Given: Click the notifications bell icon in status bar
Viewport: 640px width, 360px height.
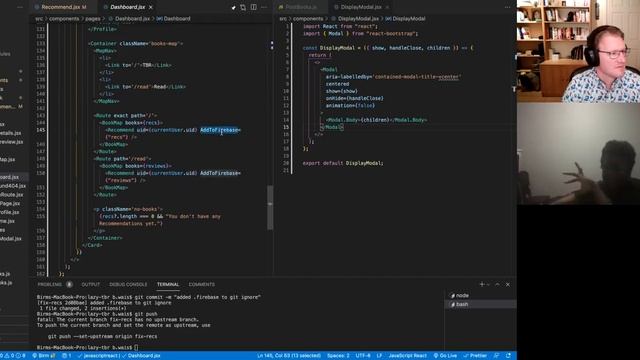Looking at the screenshot, I should [x=508, y=356].
